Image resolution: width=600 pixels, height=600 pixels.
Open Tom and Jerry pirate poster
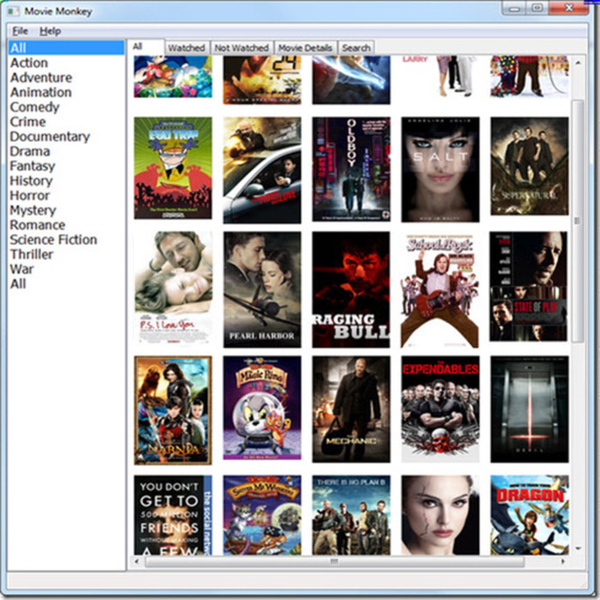(x=262, y=515)
